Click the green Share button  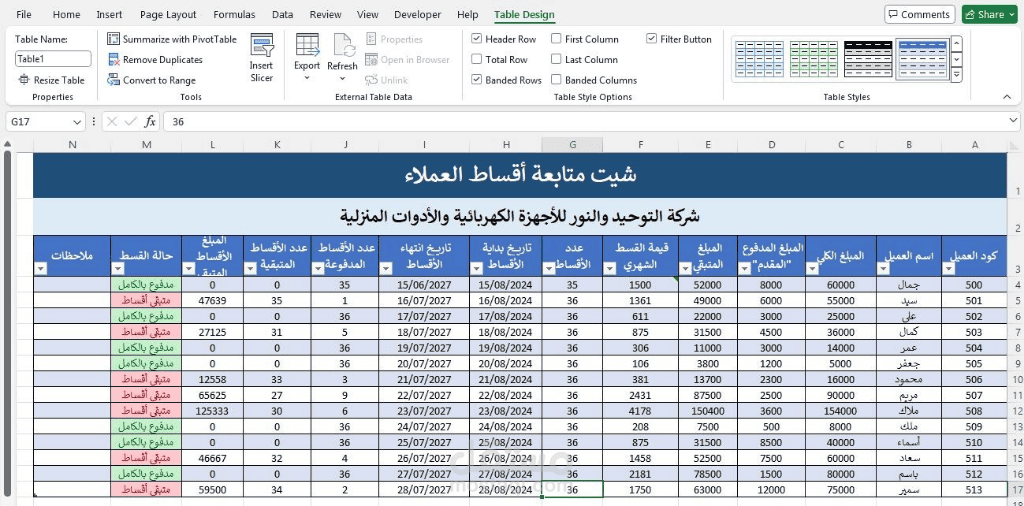pos(989,14)
